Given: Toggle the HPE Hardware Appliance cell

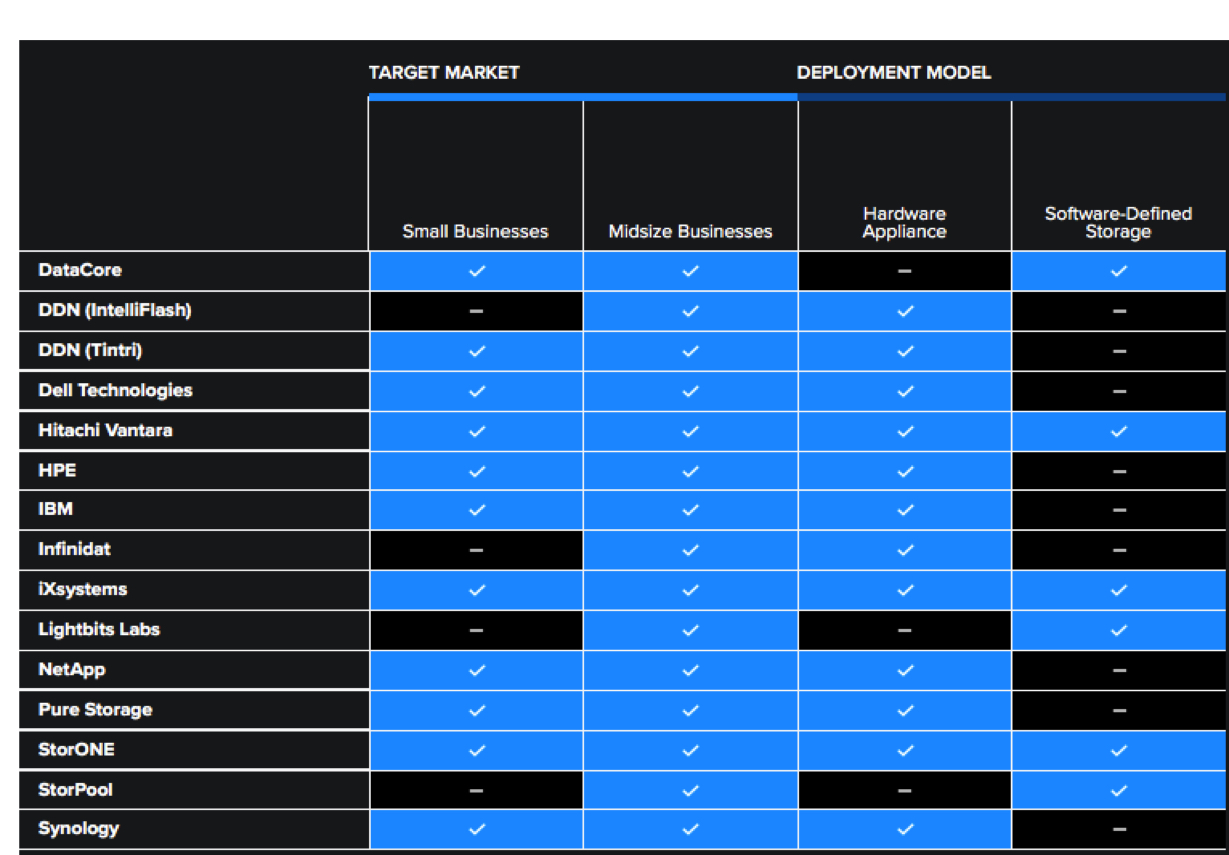Looking at the screenshot, I should [x=904, y=470].
